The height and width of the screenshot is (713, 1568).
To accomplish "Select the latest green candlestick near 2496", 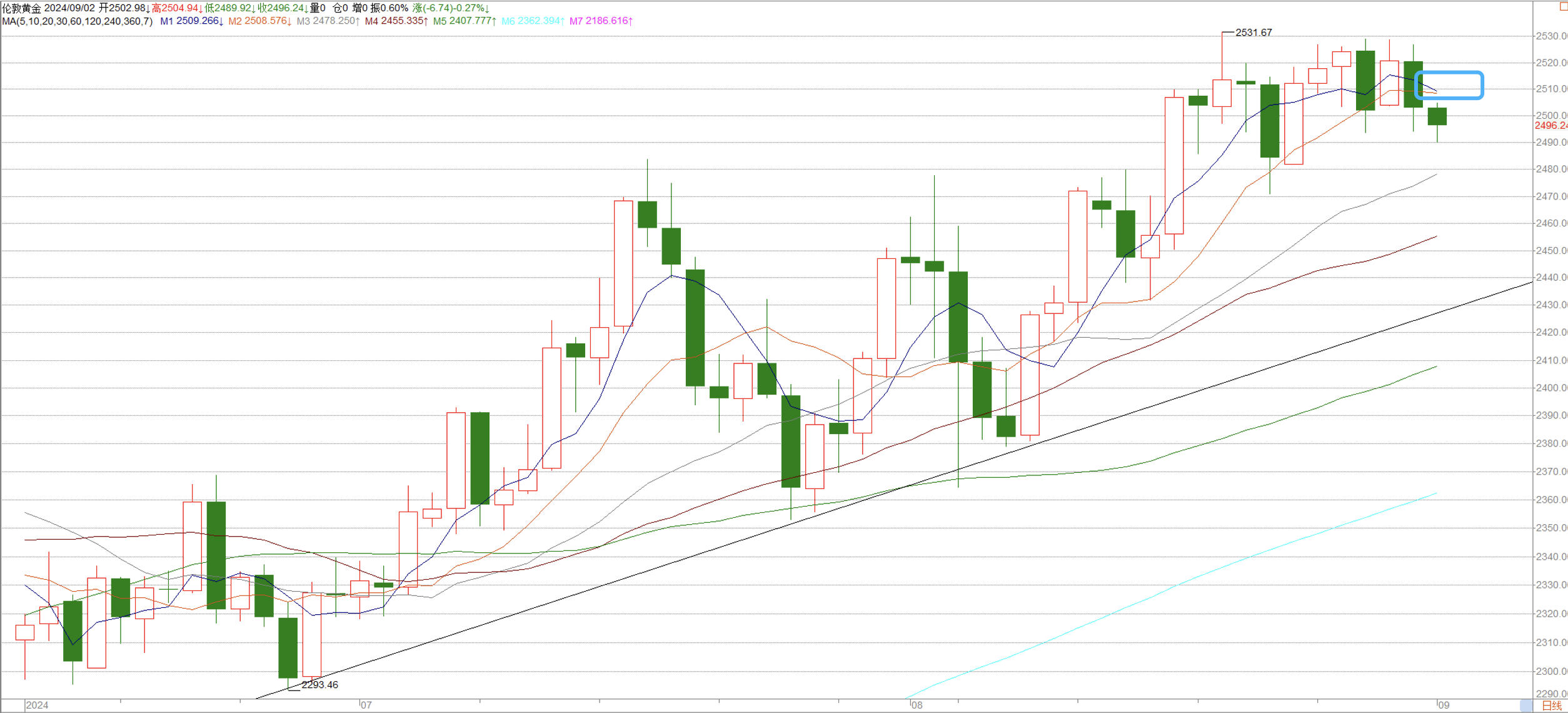I will (x=1437, y=117).
